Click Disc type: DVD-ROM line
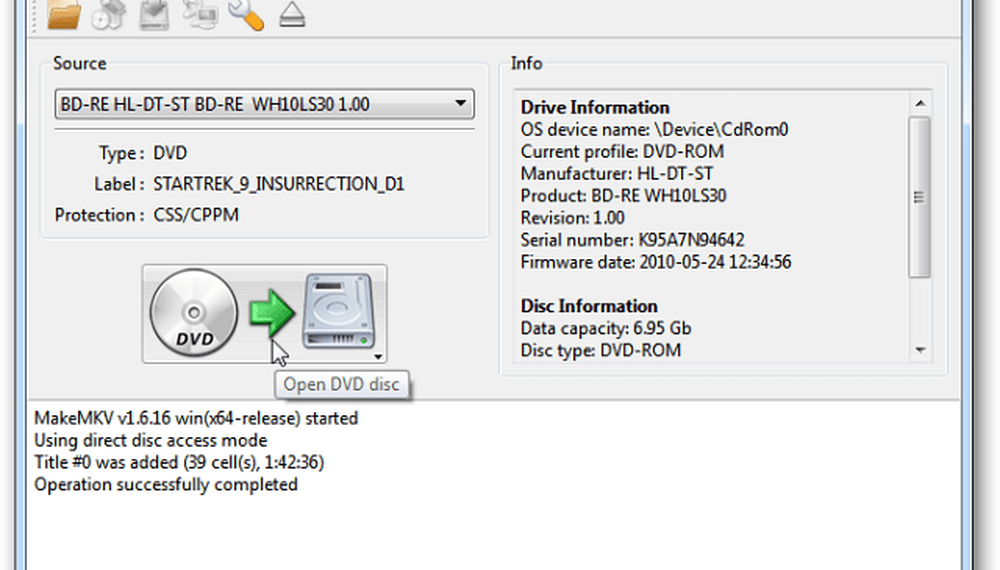 point(601,350)
